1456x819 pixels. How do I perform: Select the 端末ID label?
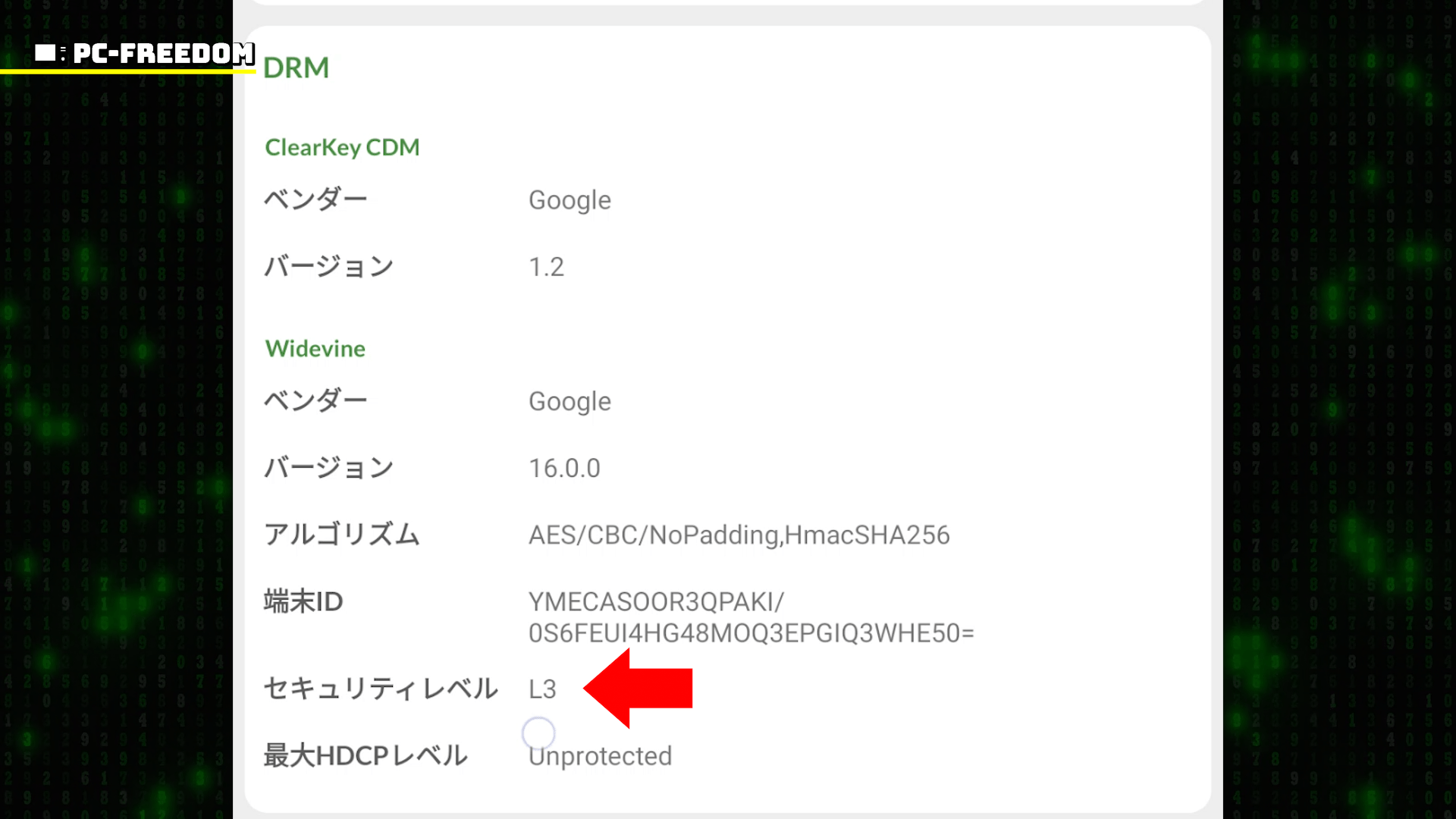[x=303, y=601]
